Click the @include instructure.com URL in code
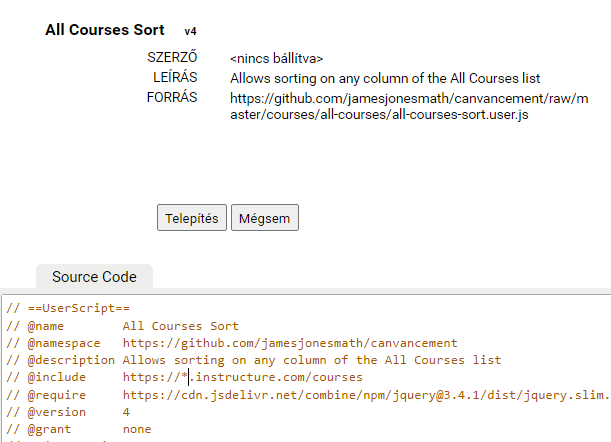611x442 pixels. pos(242,377)
